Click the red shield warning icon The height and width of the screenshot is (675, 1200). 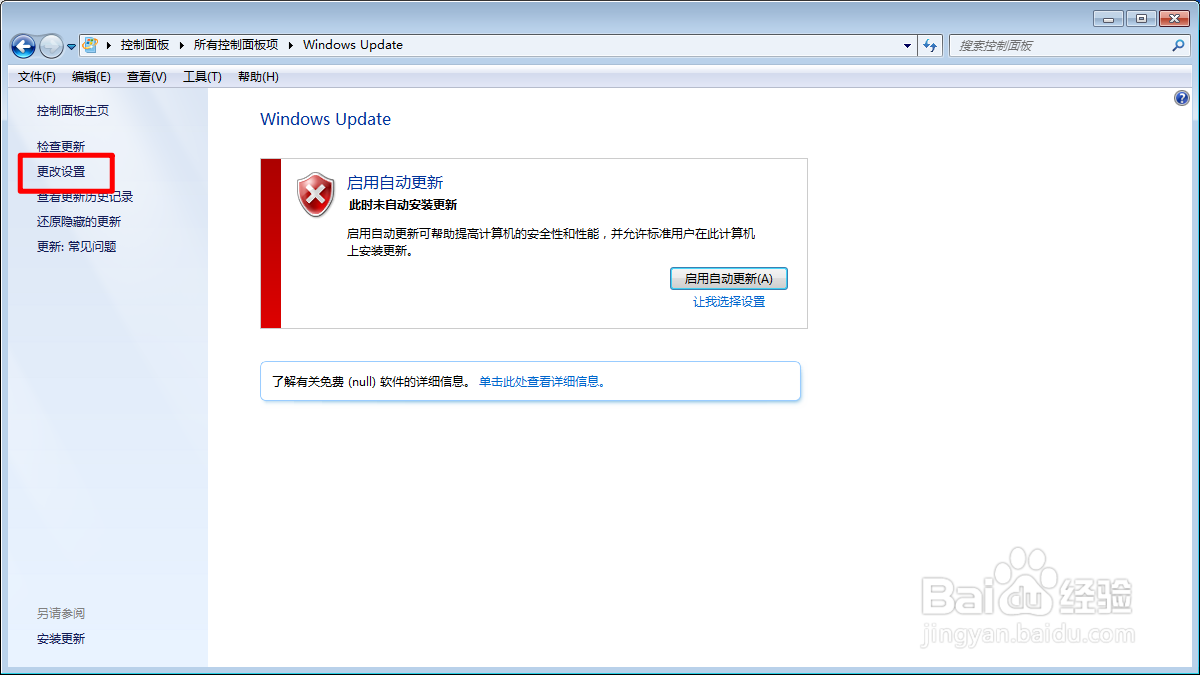[x=316, y=195]
